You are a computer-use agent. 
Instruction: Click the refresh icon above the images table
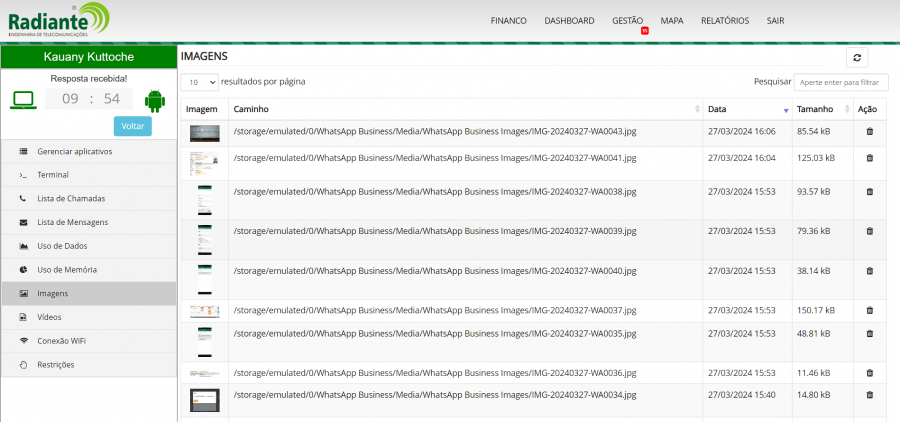point(857,58)
